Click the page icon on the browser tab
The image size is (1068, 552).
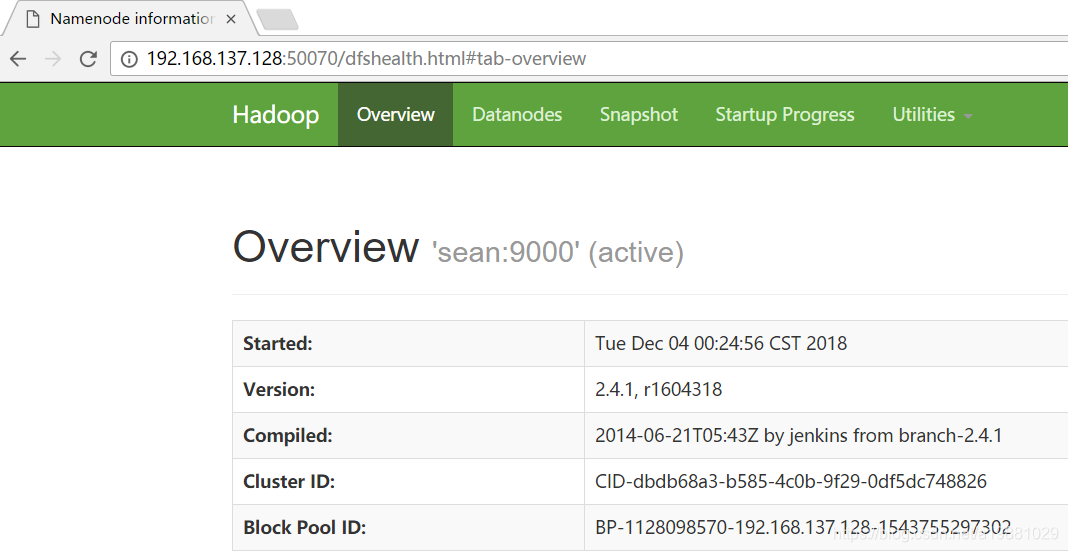tap(33, 19)
